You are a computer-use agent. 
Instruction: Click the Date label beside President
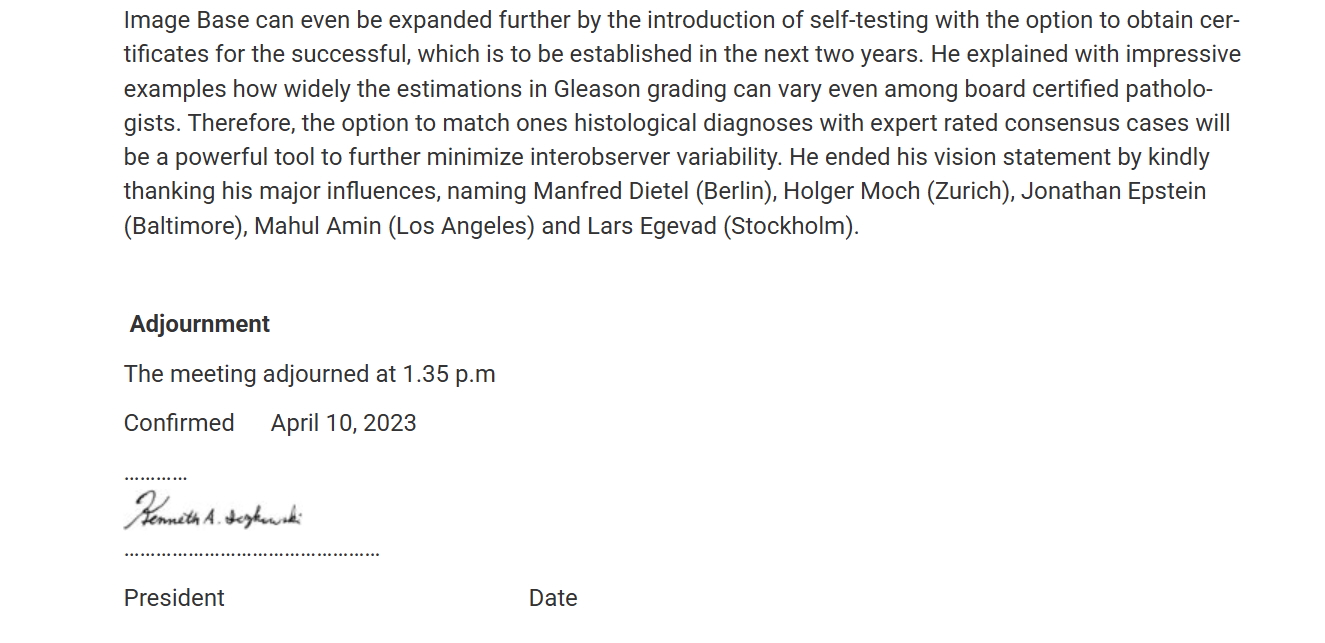pos(553,598)
